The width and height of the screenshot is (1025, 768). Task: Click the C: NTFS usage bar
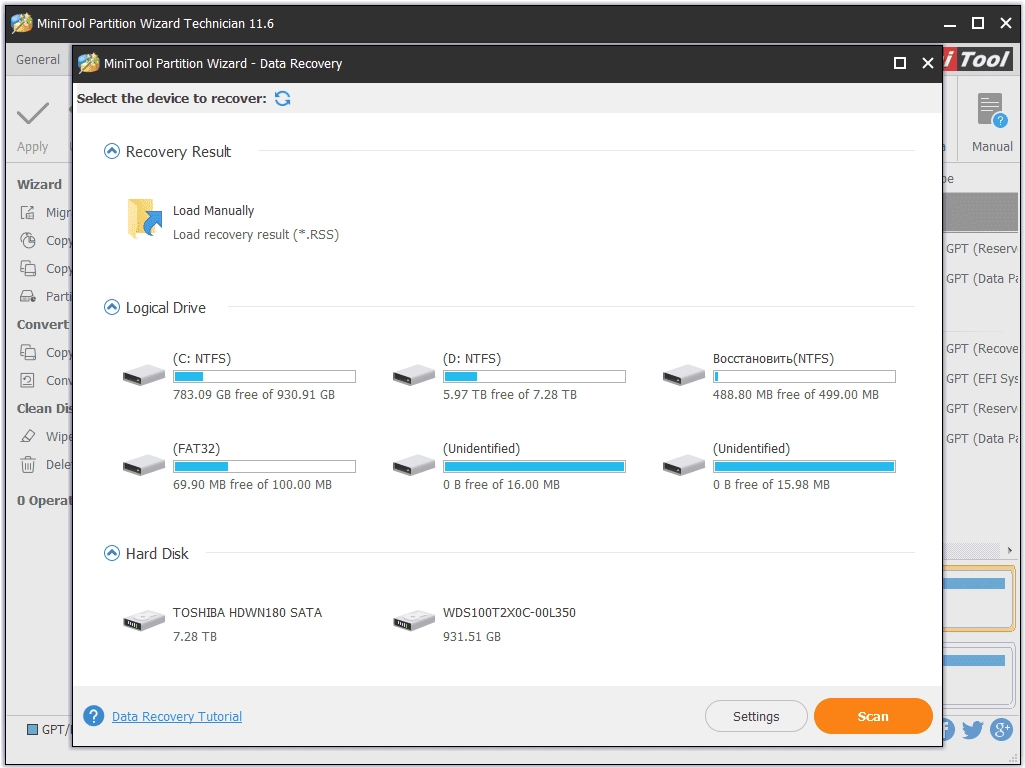(x=264, y=376)
